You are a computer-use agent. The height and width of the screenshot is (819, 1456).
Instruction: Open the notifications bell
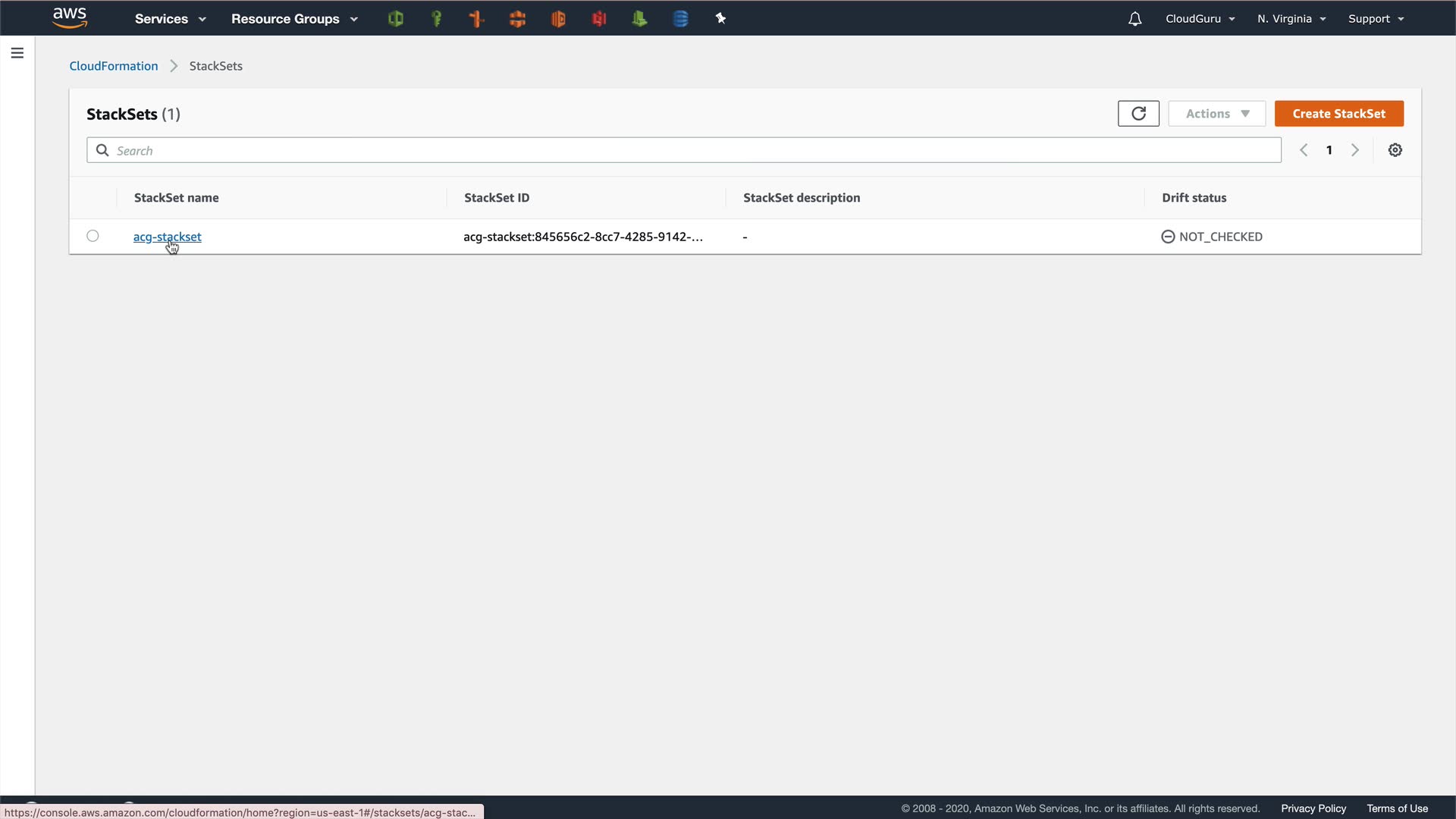point(1134,19)
